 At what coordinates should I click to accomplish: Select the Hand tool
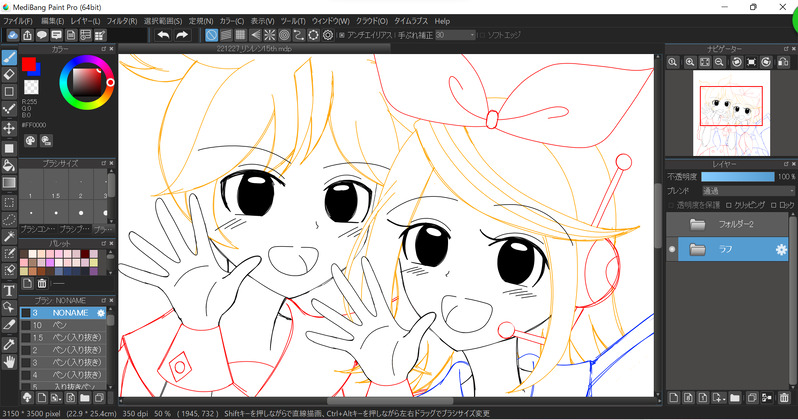pyautogui.click(x=9, y=362)
